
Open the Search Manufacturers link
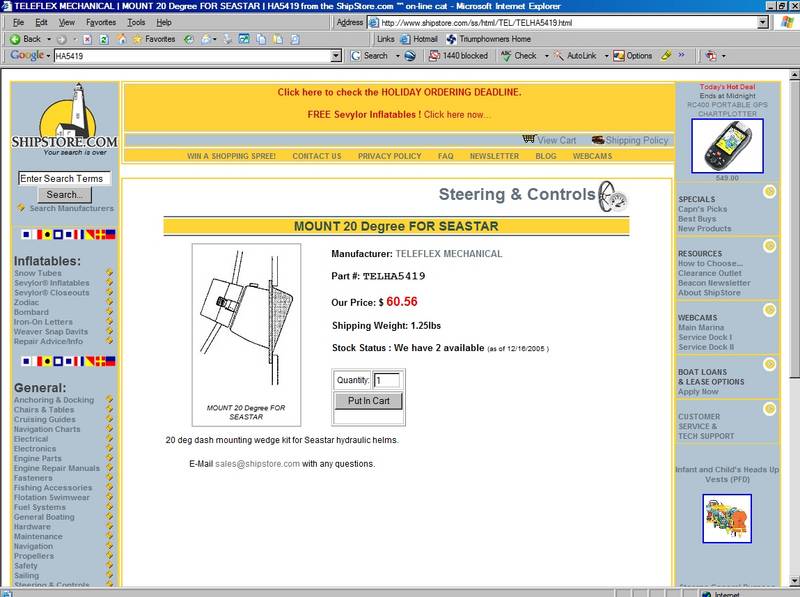tap(71, 208)
